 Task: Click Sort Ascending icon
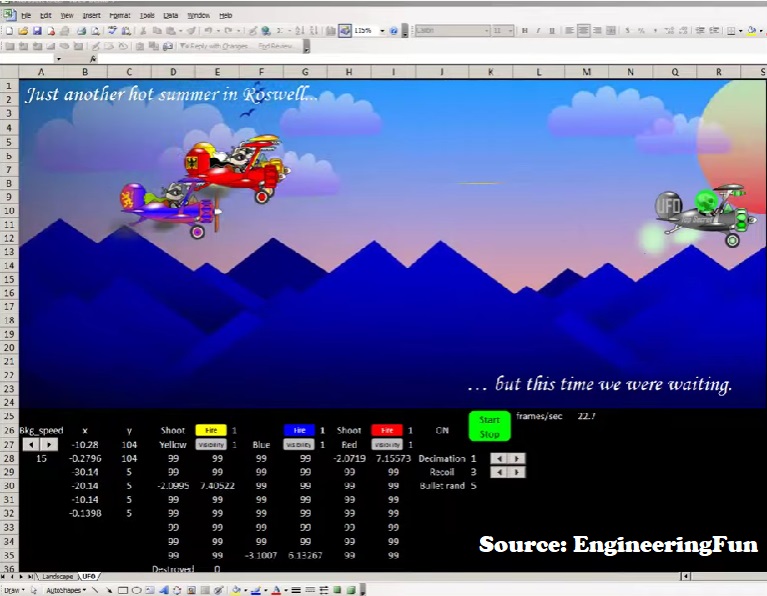pyautogui.click(x=300, y=31)
